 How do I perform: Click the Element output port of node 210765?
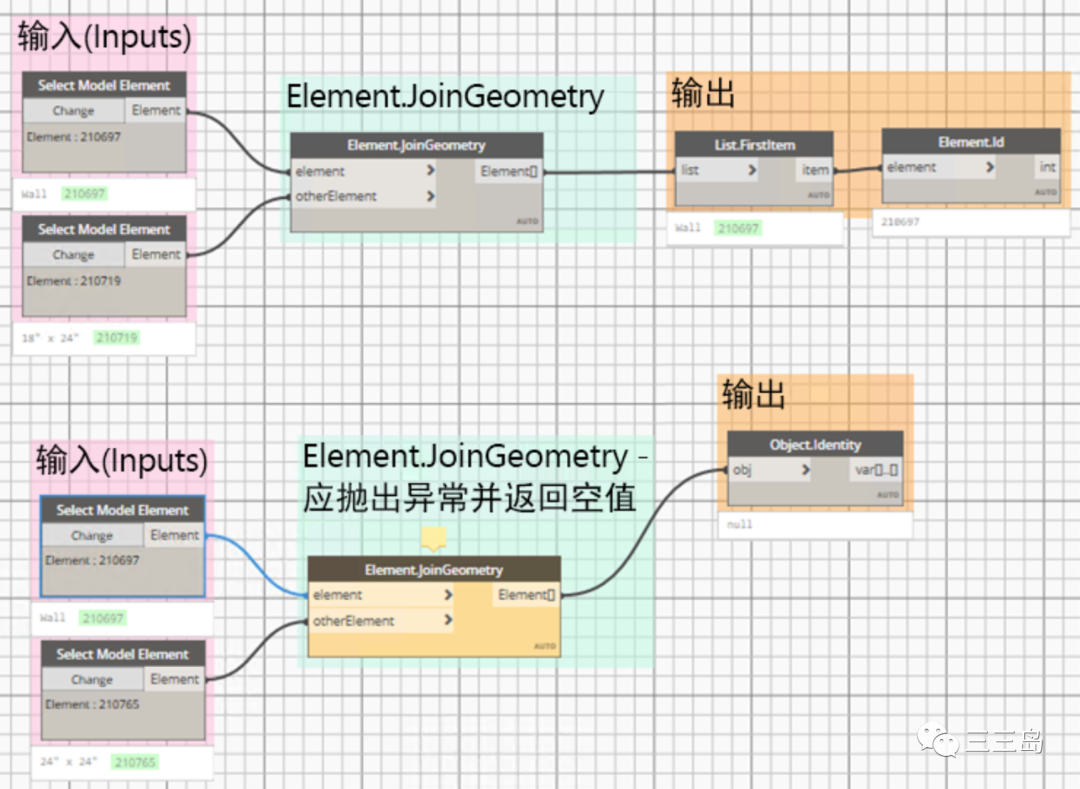[174, 680]
